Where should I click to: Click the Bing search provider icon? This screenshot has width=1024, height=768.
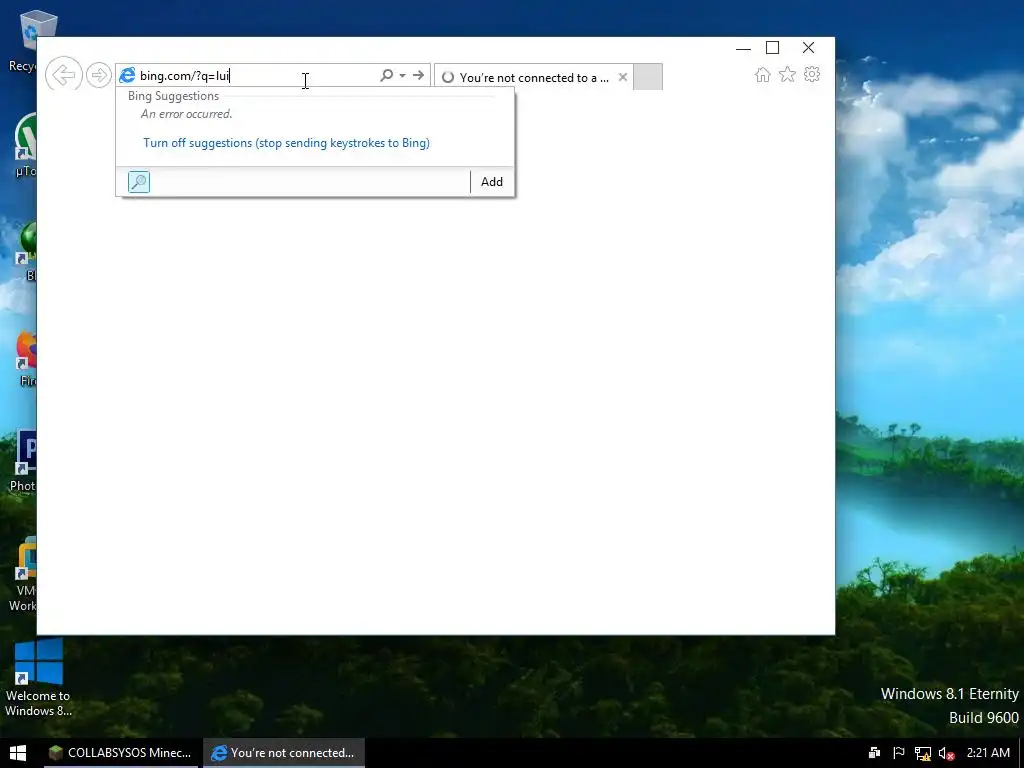pyautogui.click(x=139, y=182)
